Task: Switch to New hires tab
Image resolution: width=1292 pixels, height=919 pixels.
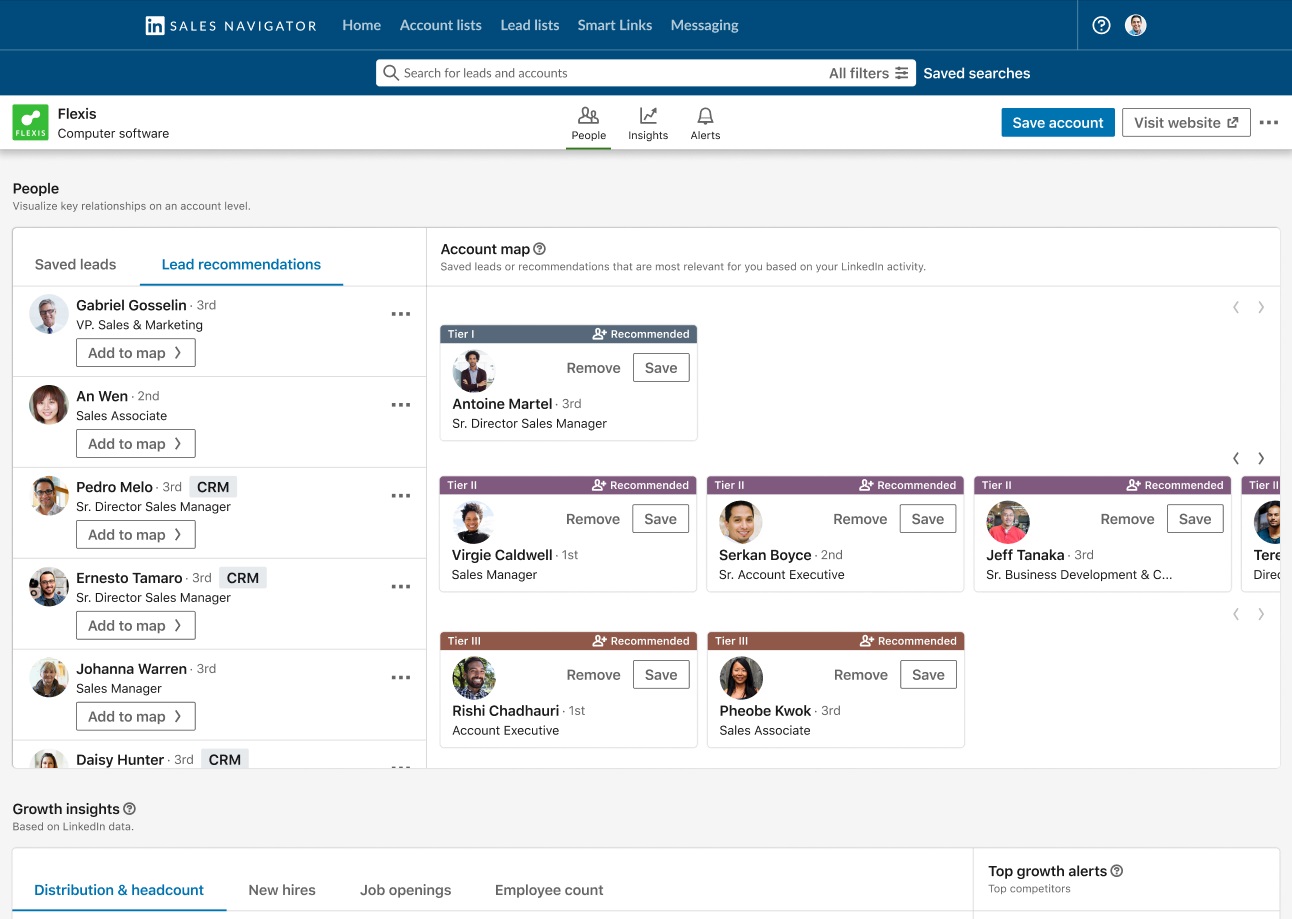Action: click(x=282, y=890)
